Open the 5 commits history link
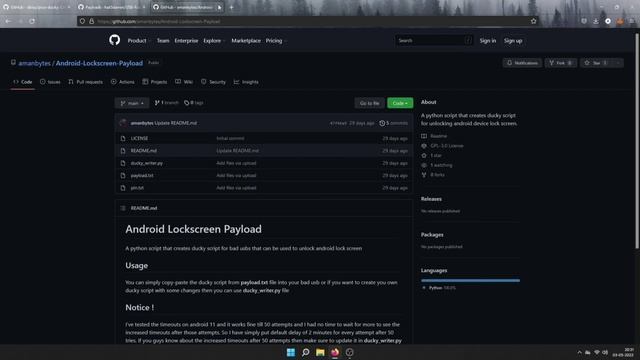 [393, 123]
